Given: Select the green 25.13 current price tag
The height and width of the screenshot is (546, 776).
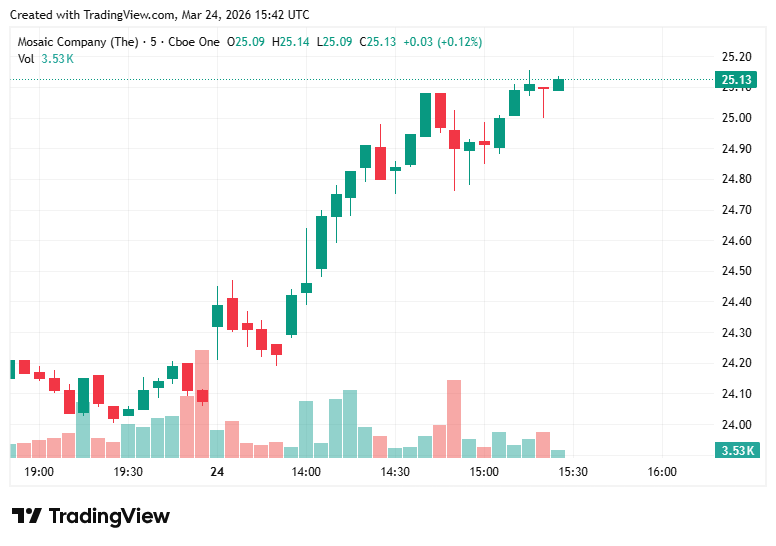Looking at the screenshot, I should pos(735,80).
